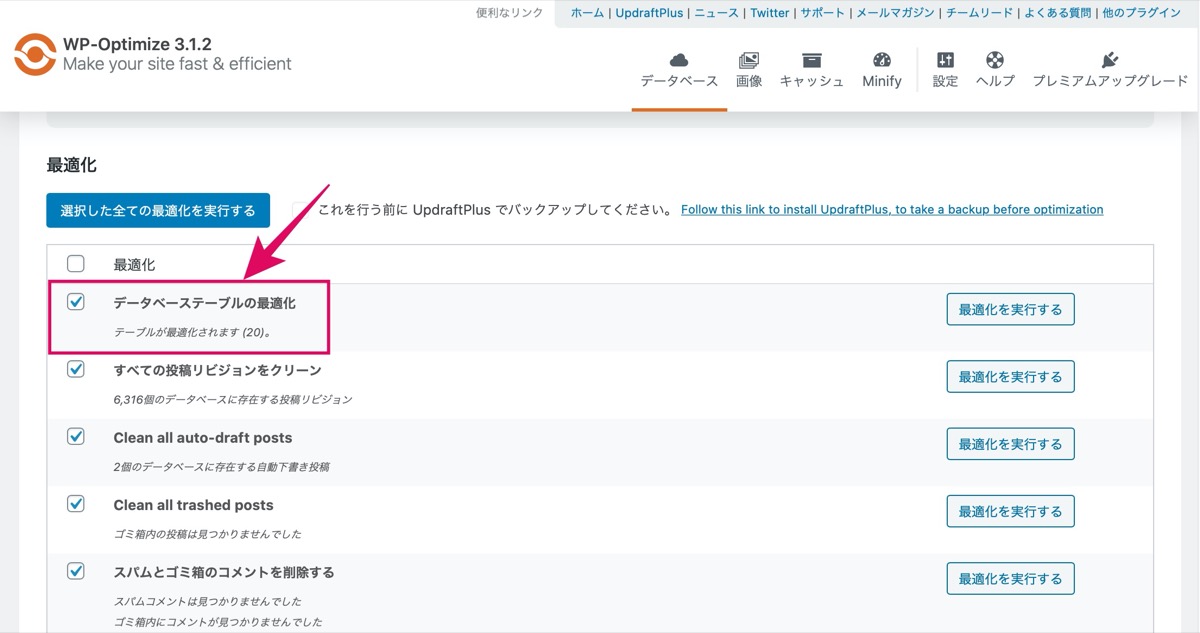
Task: Open the Twitter link
Action: 769,13
